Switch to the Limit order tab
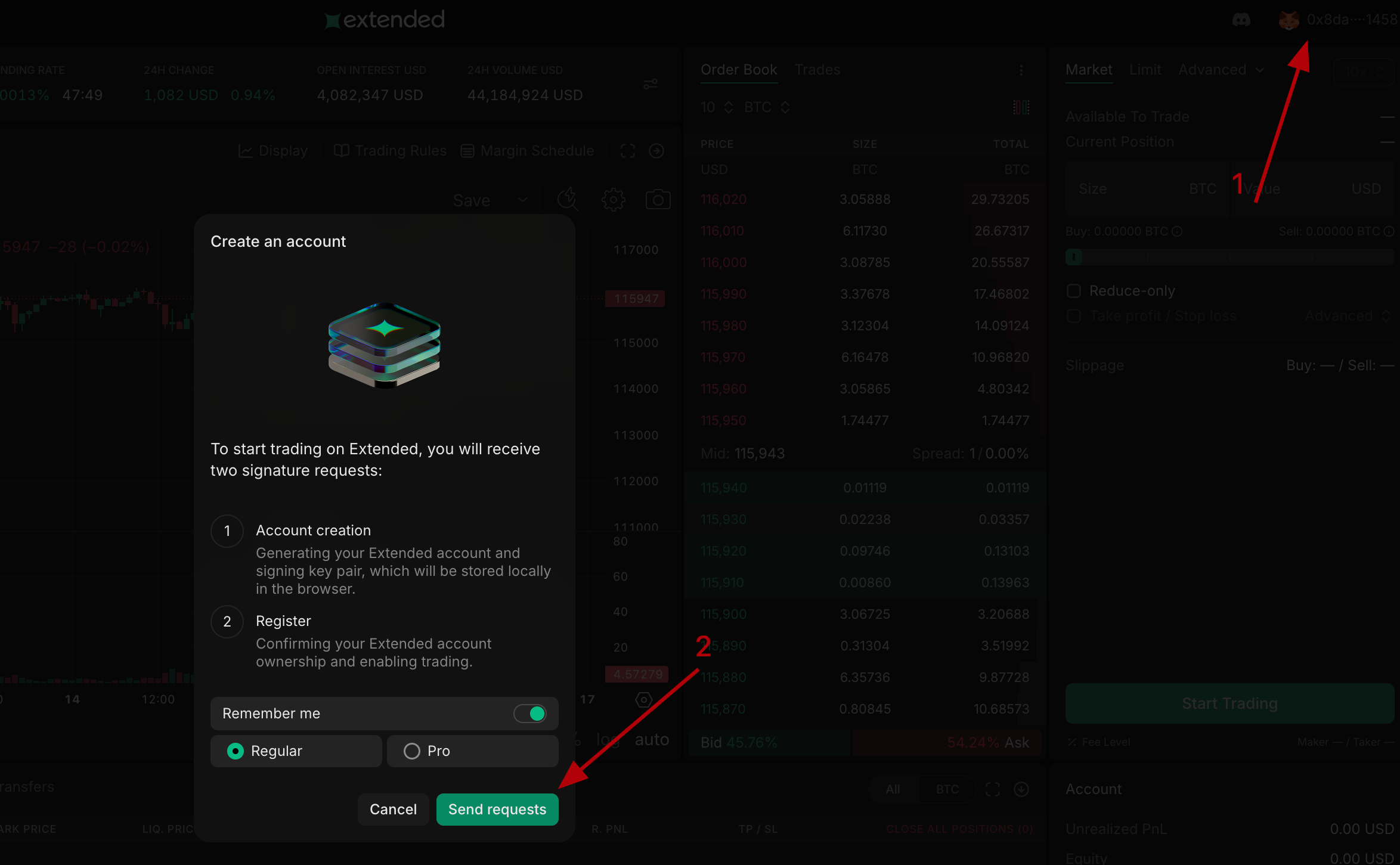This screenshot has width=1400, height=865. 1145,70
